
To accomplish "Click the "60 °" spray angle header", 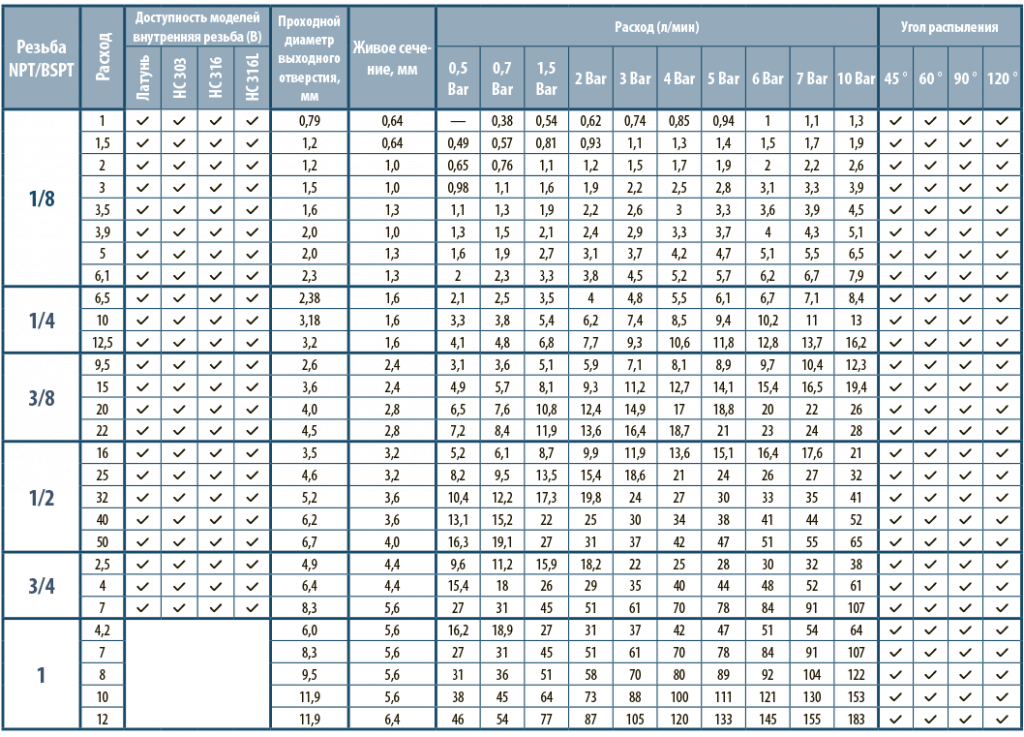I will [x=931, y=78].
